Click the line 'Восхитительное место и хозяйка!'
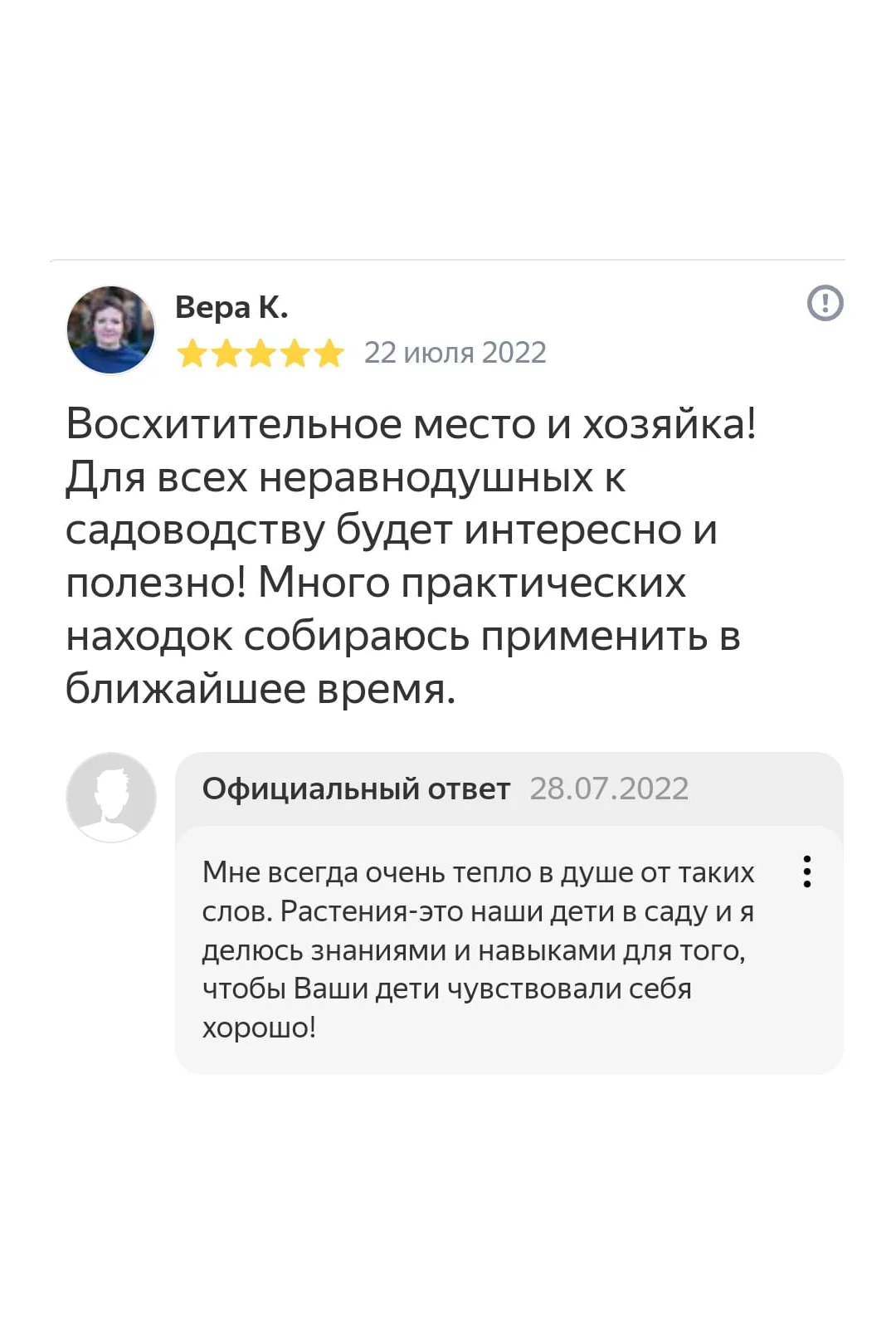 point(411,424)
